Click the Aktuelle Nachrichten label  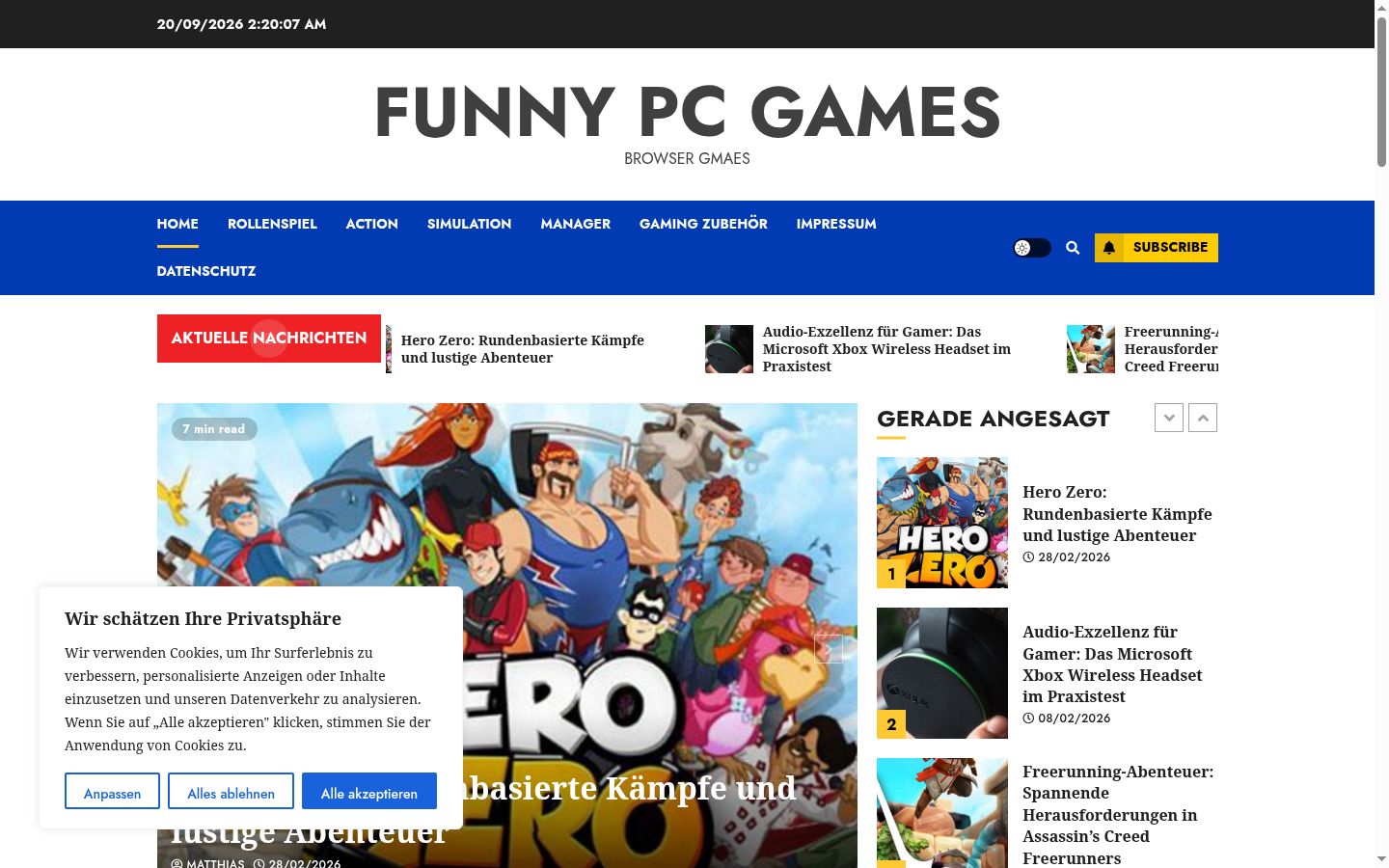[269, 339]
